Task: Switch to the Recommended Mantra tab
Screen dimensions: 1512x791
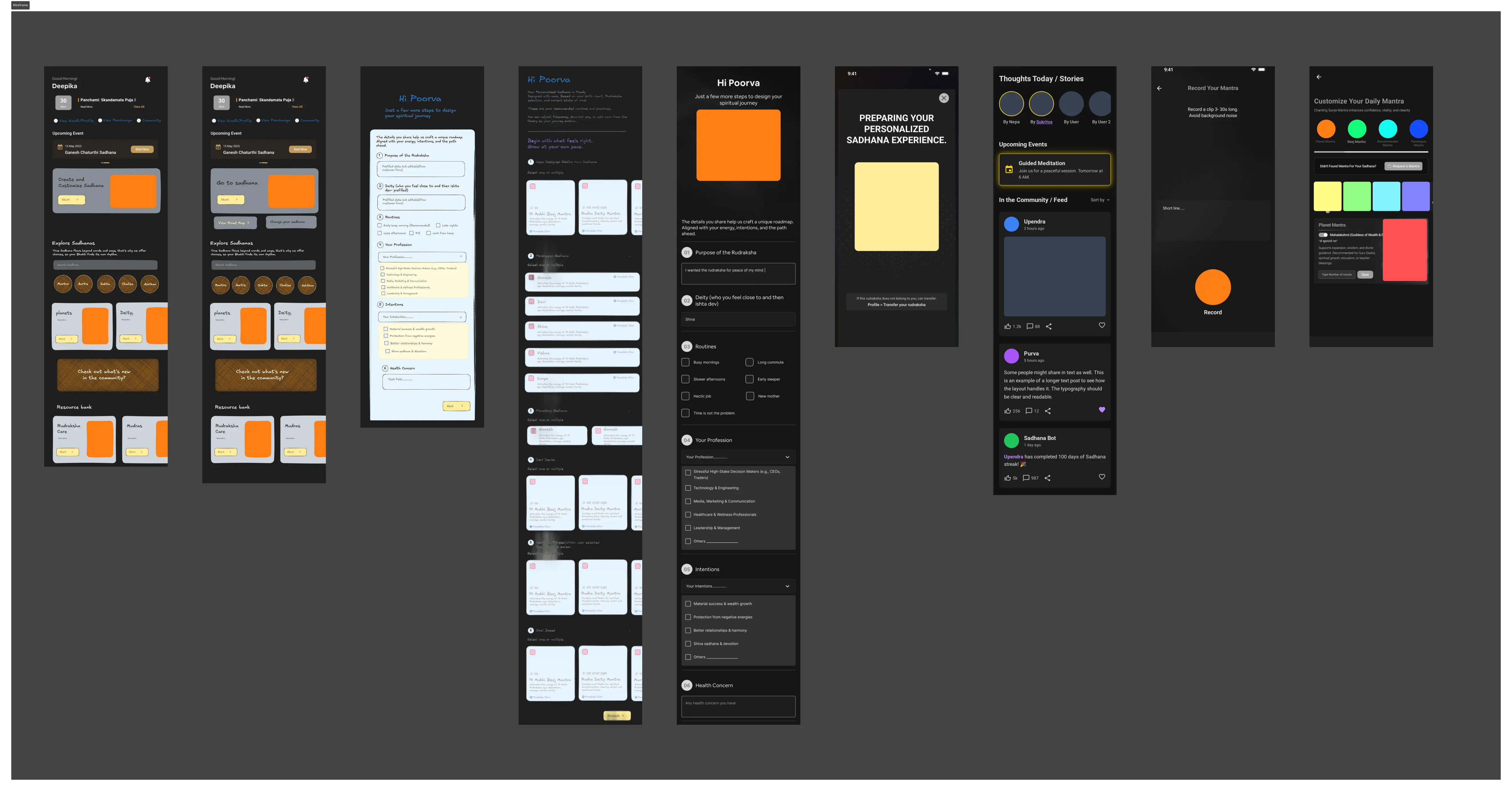Action: click(x=1387, y=130)
